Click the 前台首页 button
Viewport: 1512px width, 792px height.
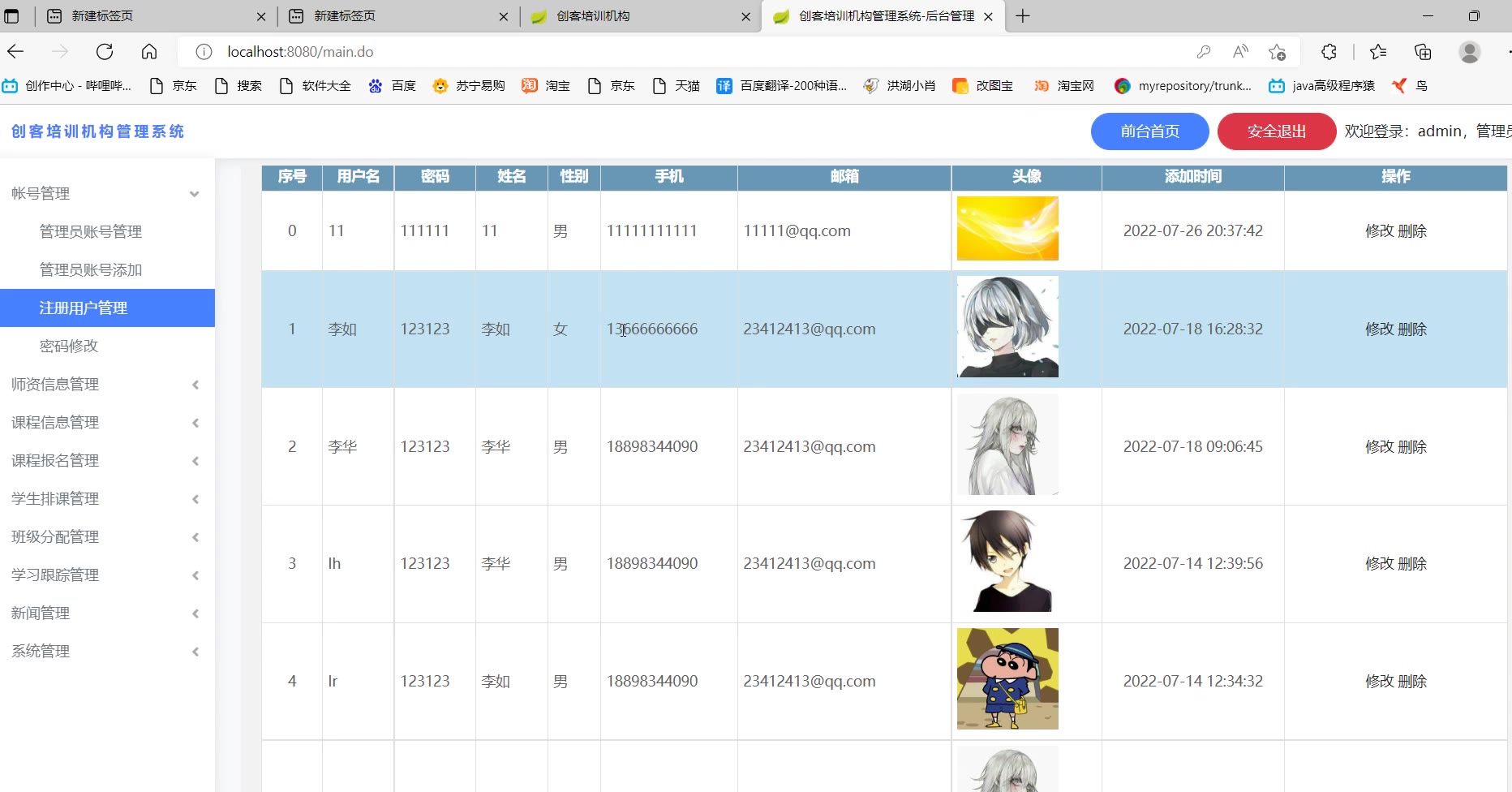(1150, 131)
